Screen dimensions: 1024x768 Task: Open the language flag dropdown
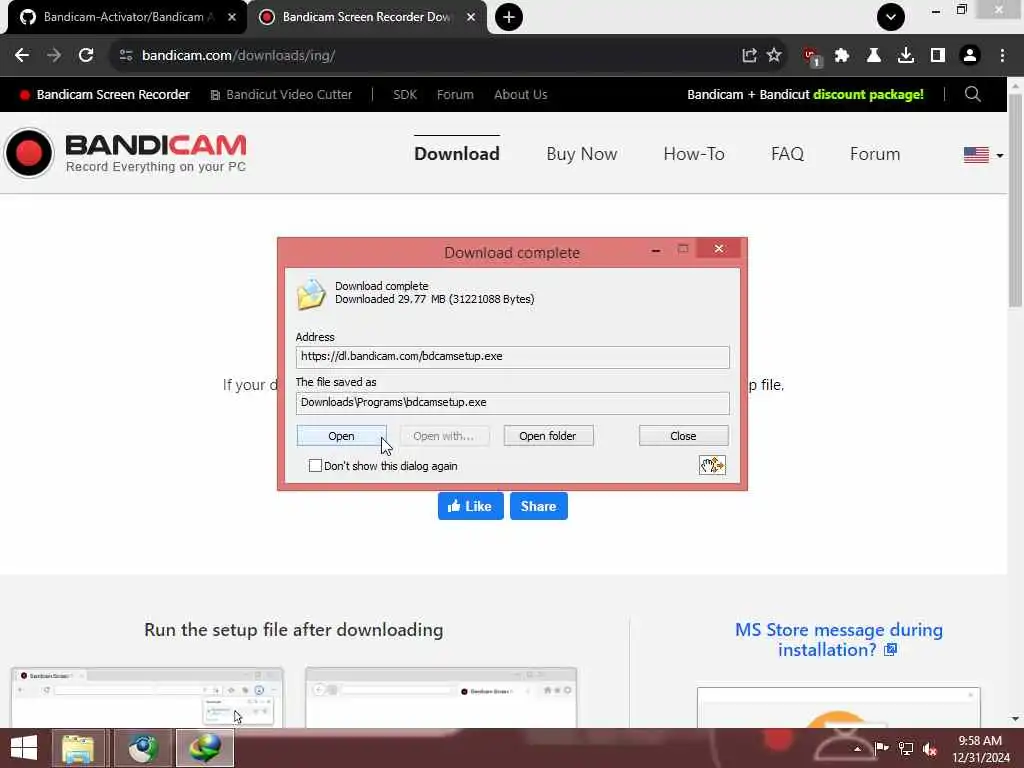pyautogui.click(x=984, y=155)
